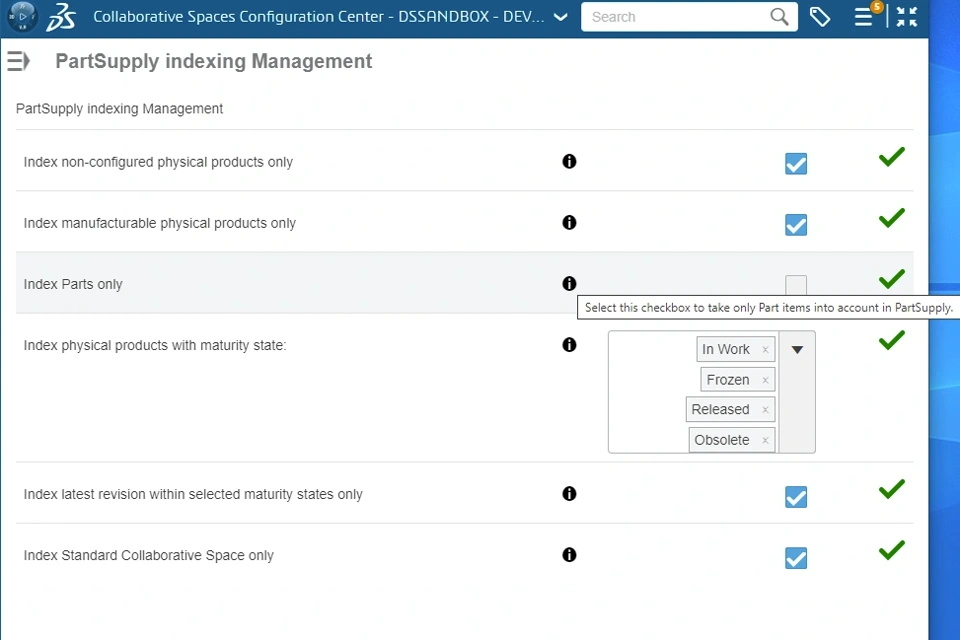
Task: Click the Frozen tag label
Action: point(728,380)
